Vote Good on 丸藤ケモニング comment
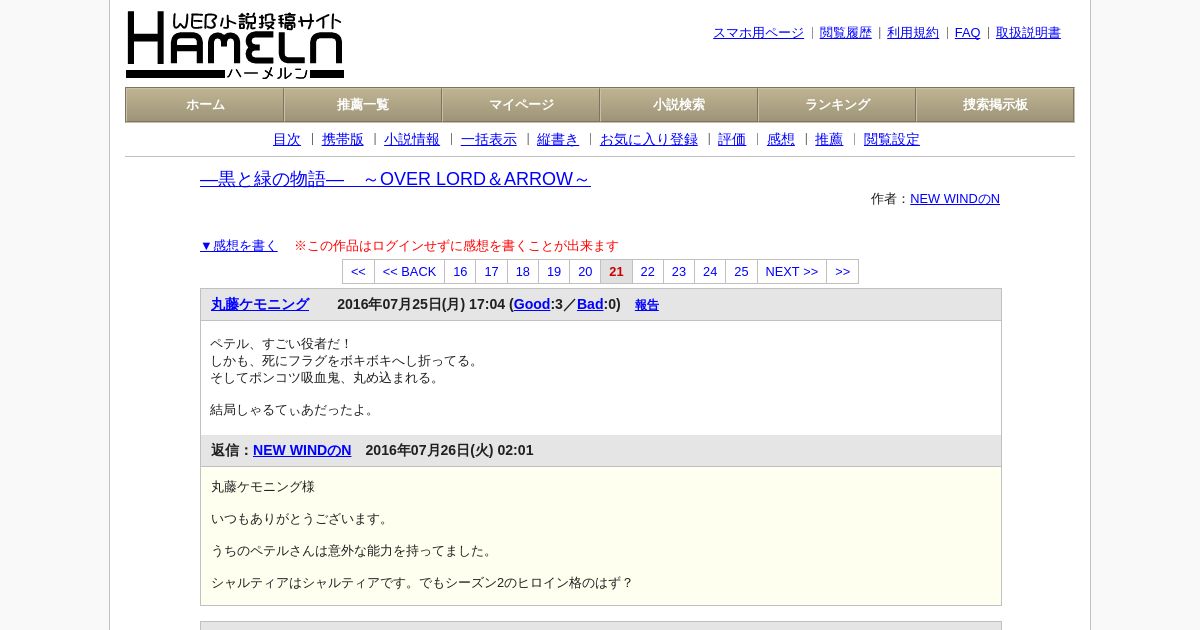 (x=532, y=304)
